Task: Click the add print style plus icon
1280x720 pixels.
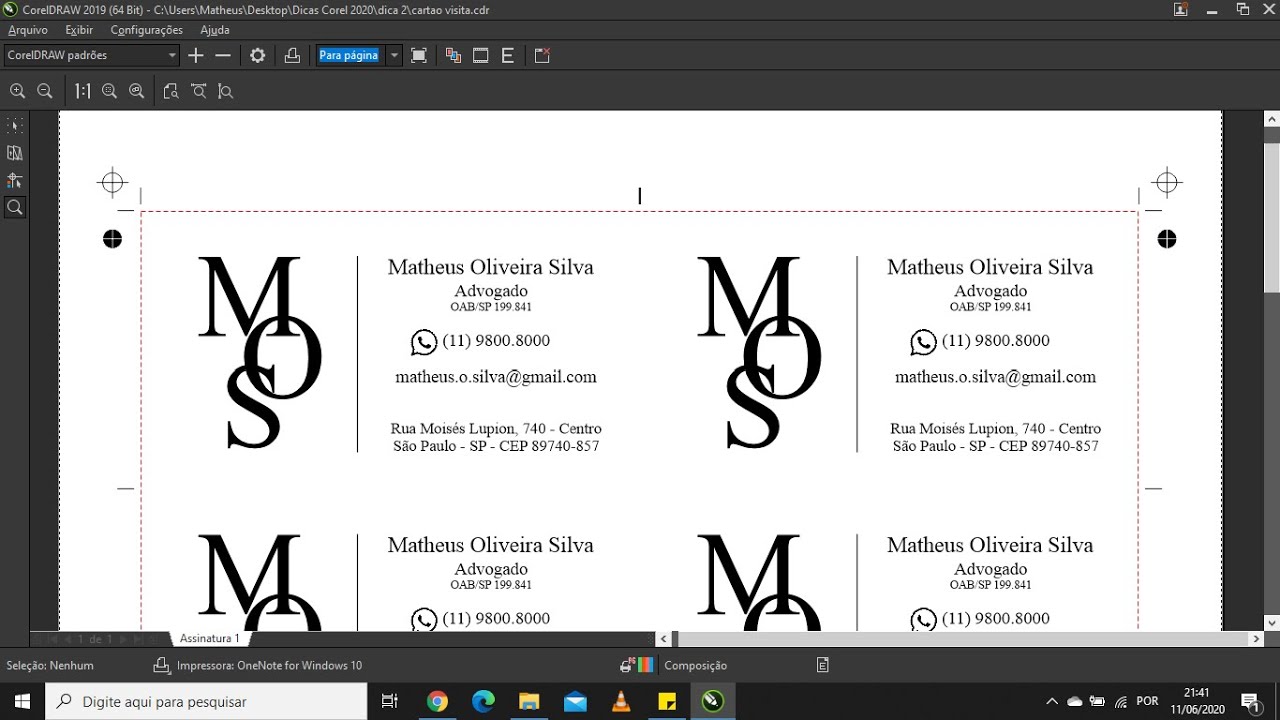Action: click(196, 56)
